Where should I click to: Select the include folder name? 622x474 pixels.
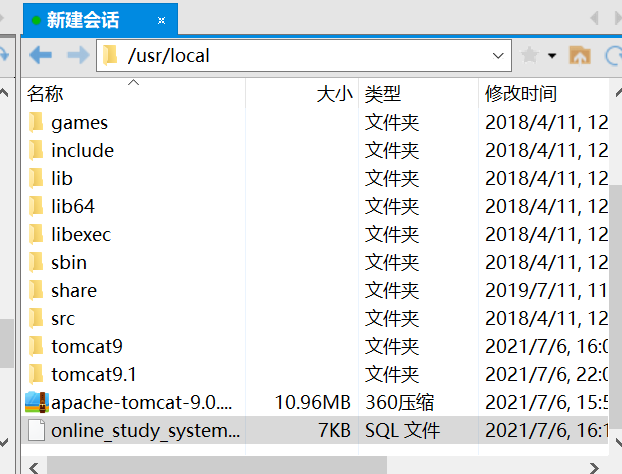point(83,150)
